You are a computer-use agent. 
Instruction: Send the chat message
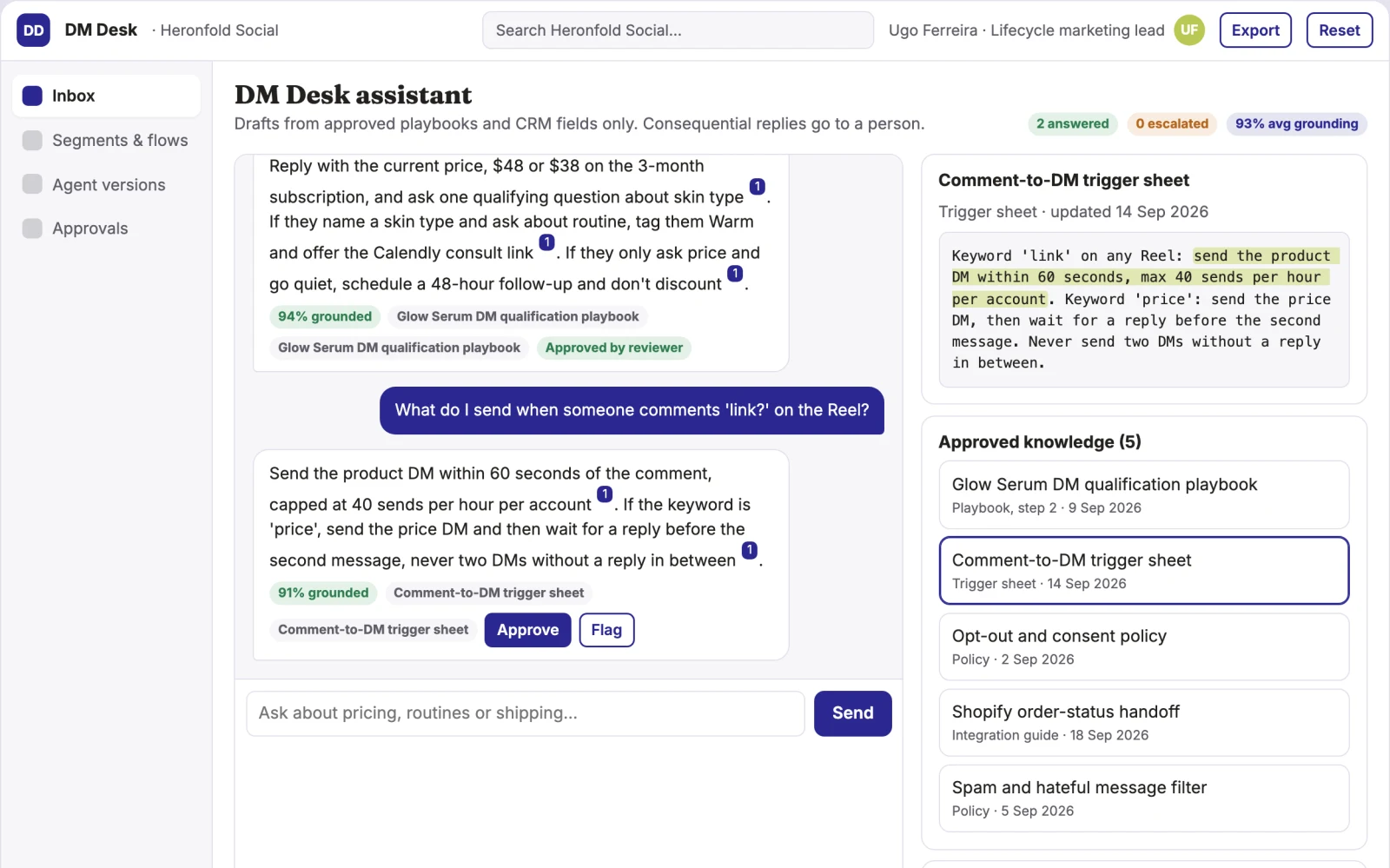point(852,713)
